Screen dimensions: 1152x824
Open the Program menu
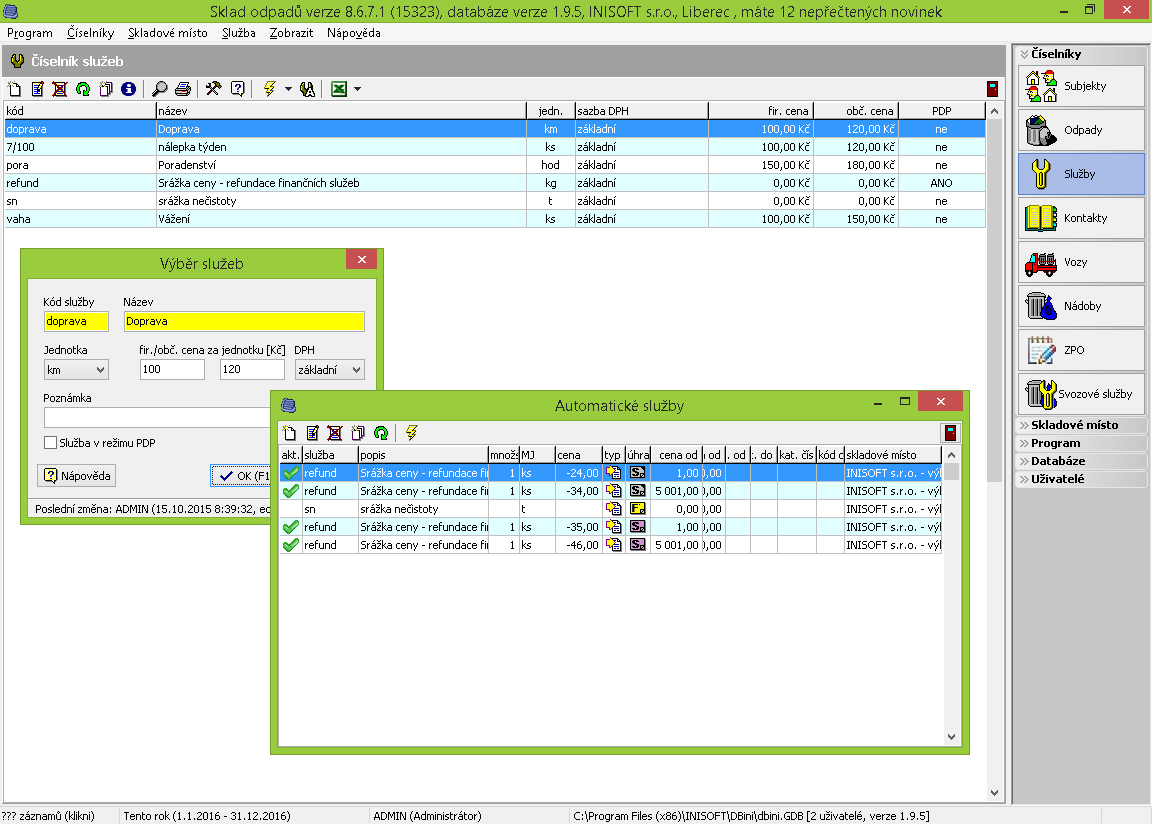[29, 33]
